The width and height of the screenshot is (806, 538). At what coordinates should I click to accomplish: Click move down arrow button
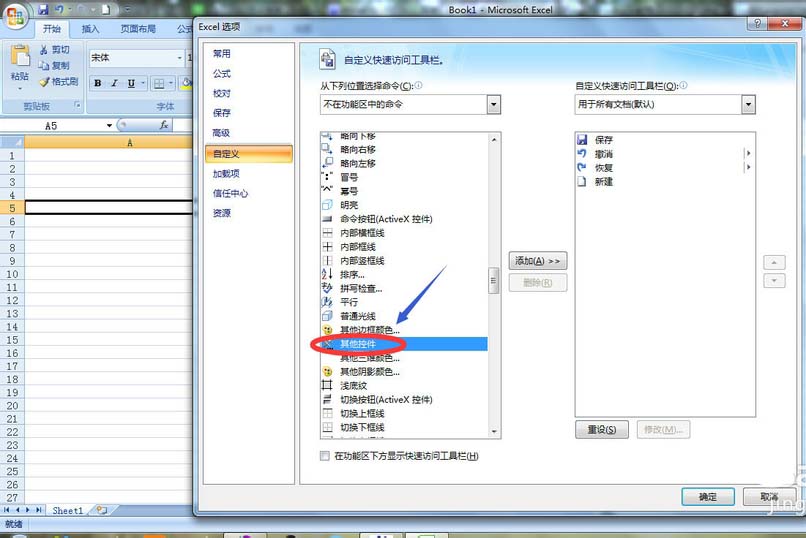click(x=774, y=281)
